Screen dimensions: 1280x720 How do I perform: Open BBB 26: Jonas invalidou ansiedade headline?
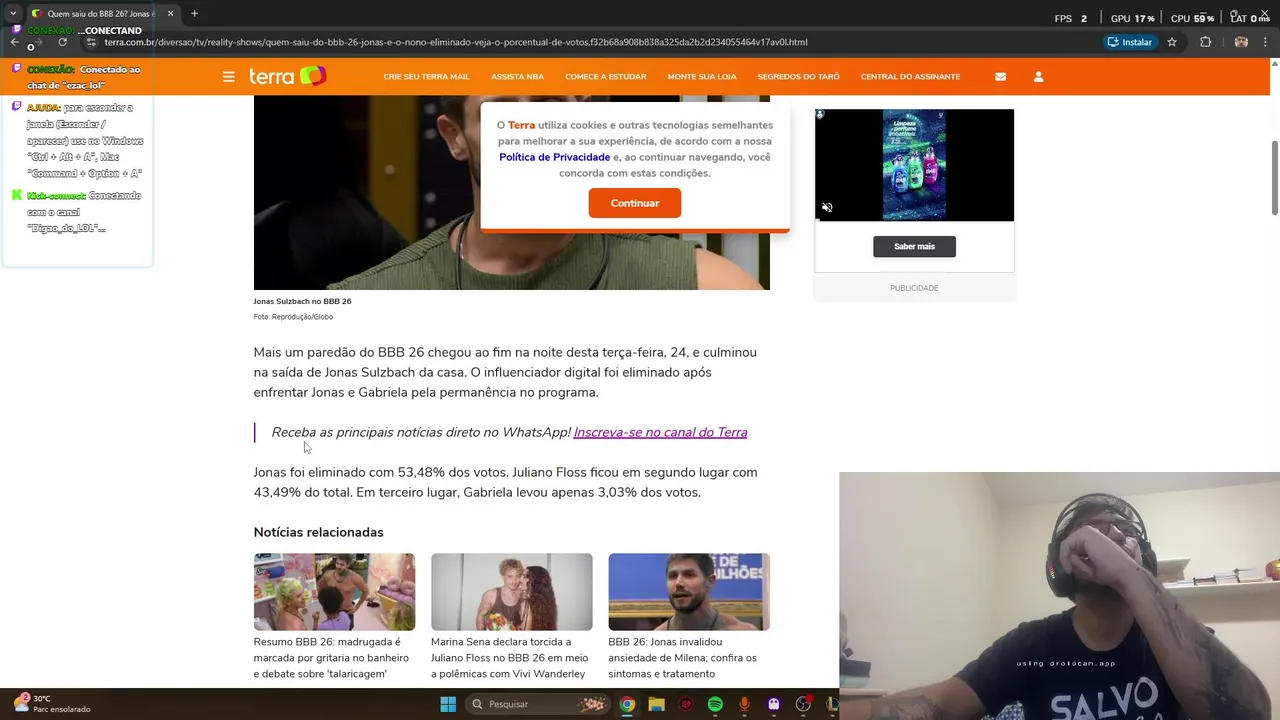tap(683, 658)
